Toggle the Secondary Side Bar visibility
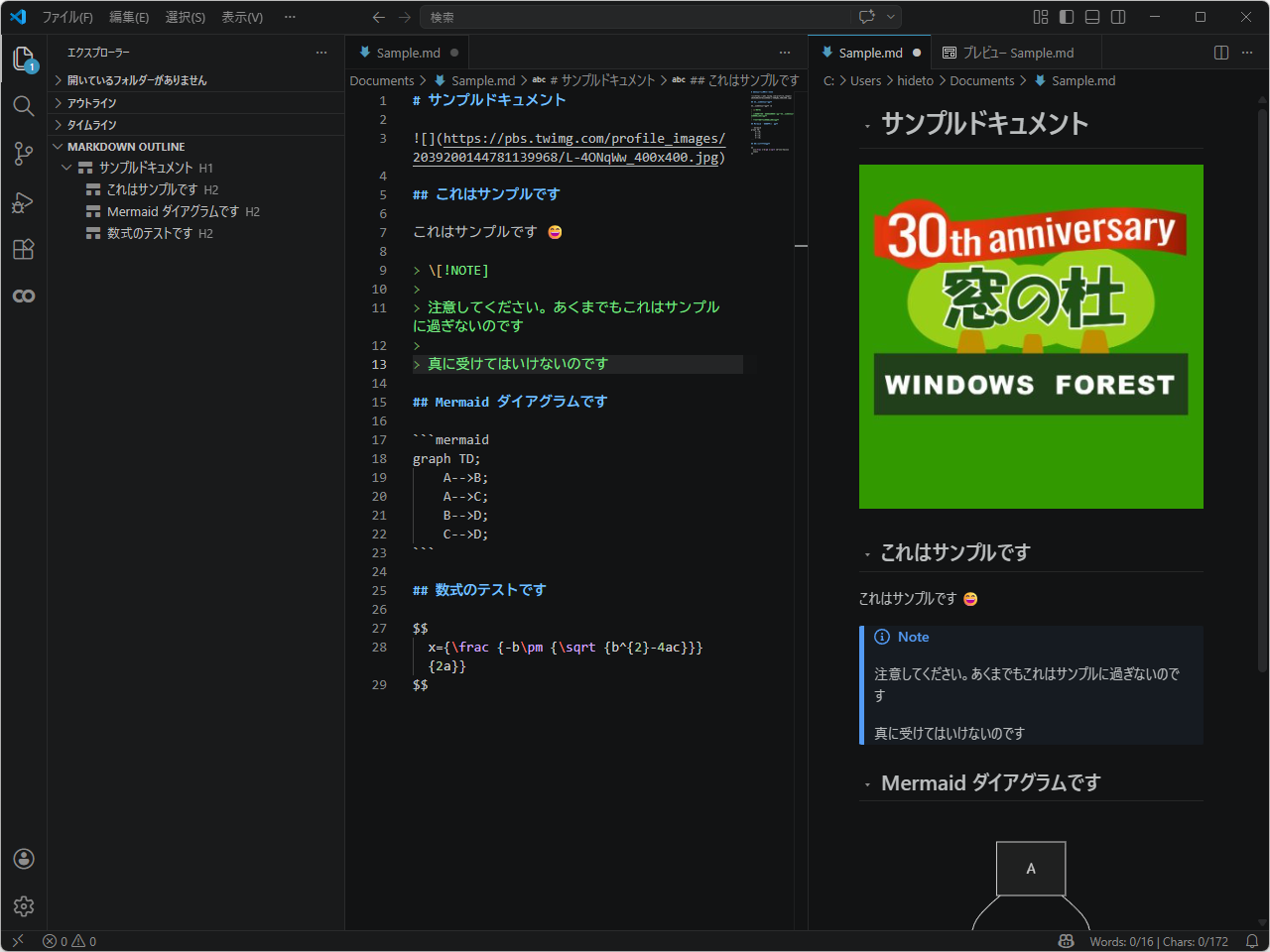The height and width of the screenshot is (952, 1270). 1119,17
